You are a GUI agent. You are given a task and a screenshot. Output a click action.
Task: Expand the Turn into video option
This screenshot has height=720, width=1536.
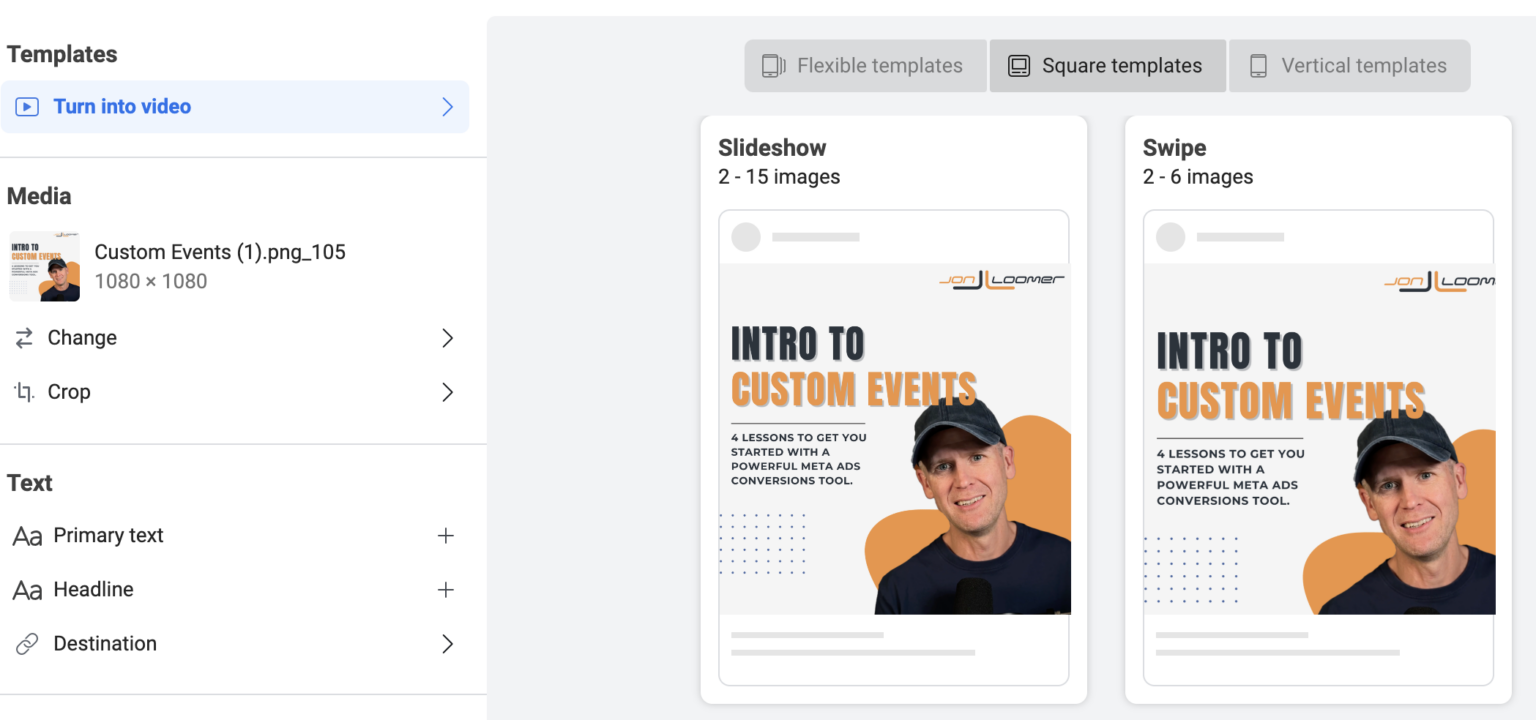point(447,107)
